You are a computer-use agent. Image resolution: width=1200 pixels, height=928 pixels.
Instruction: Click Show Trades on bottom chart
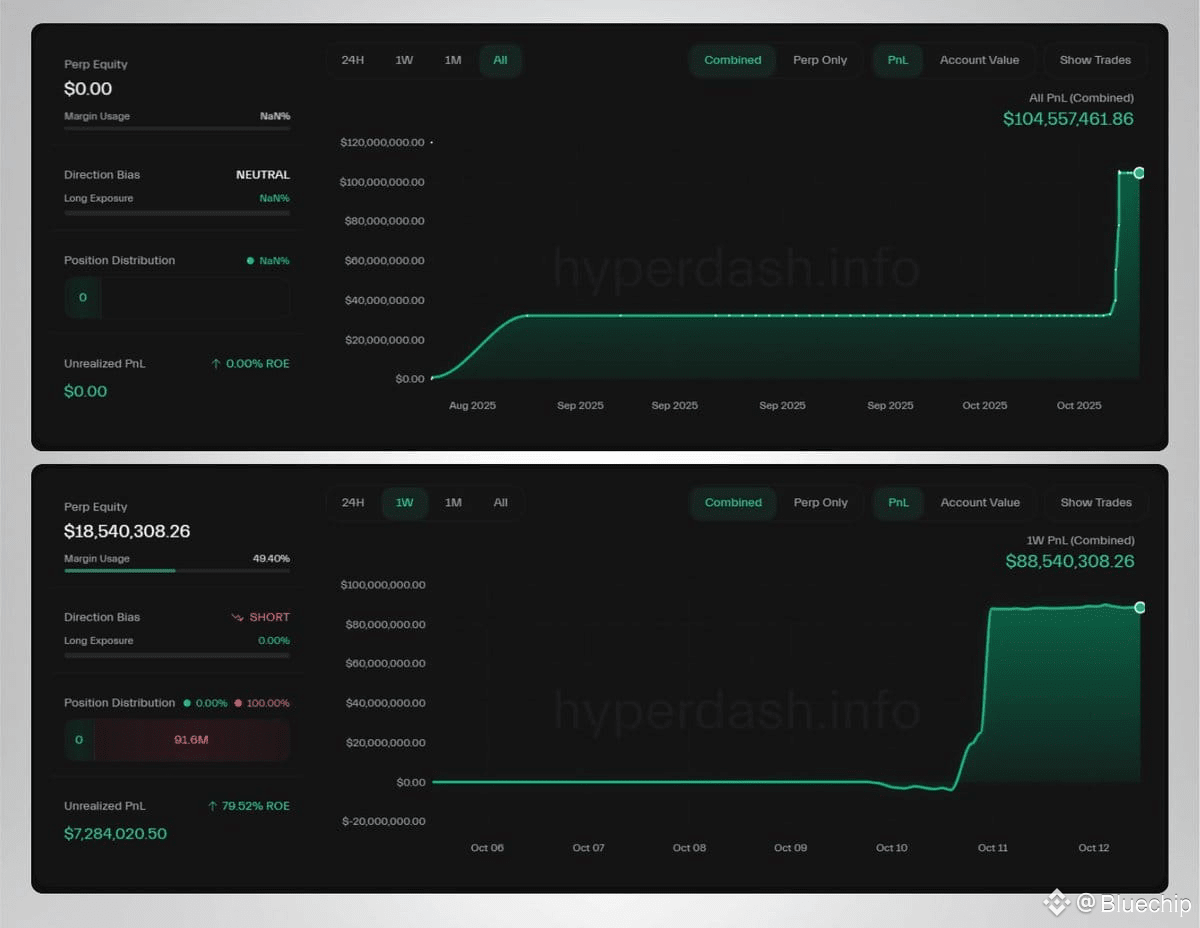pos(1095,503)
